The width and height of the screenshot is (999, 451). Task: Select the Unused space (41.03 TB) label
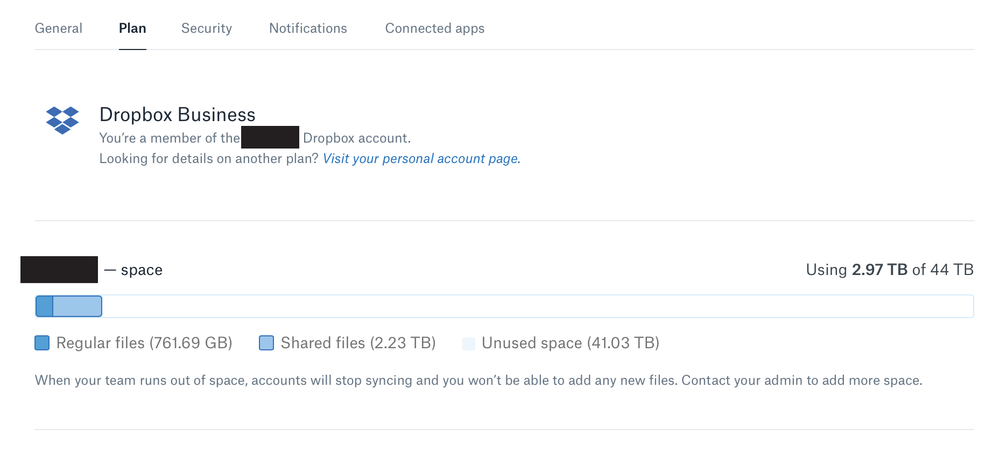[570, 343]
